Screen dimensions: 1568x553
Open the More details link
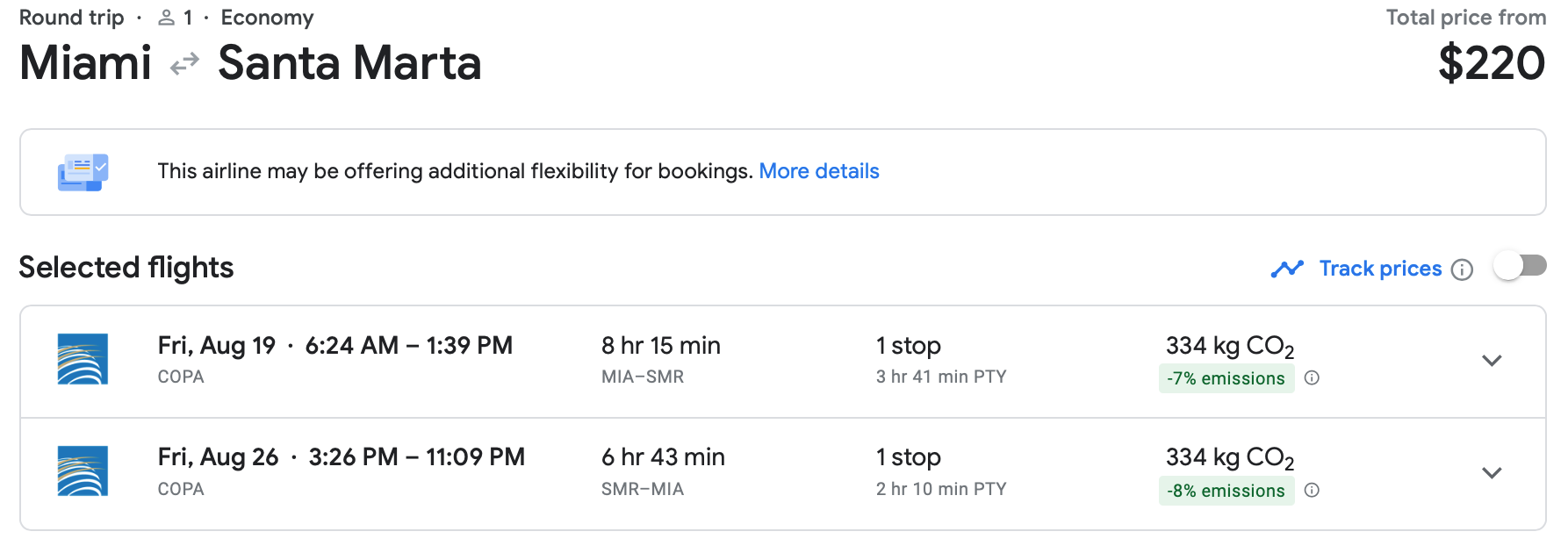[x=818, y=171]
